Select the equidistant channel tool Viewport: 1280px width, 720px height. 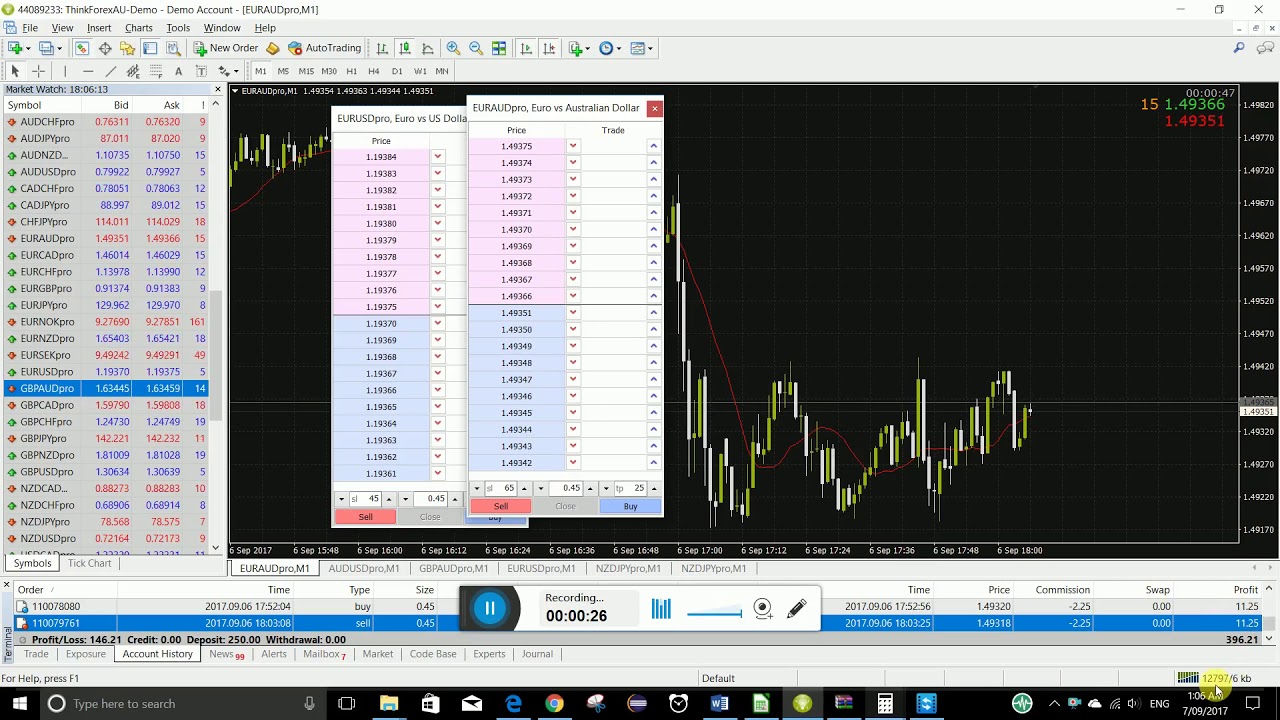click(133, 71)
